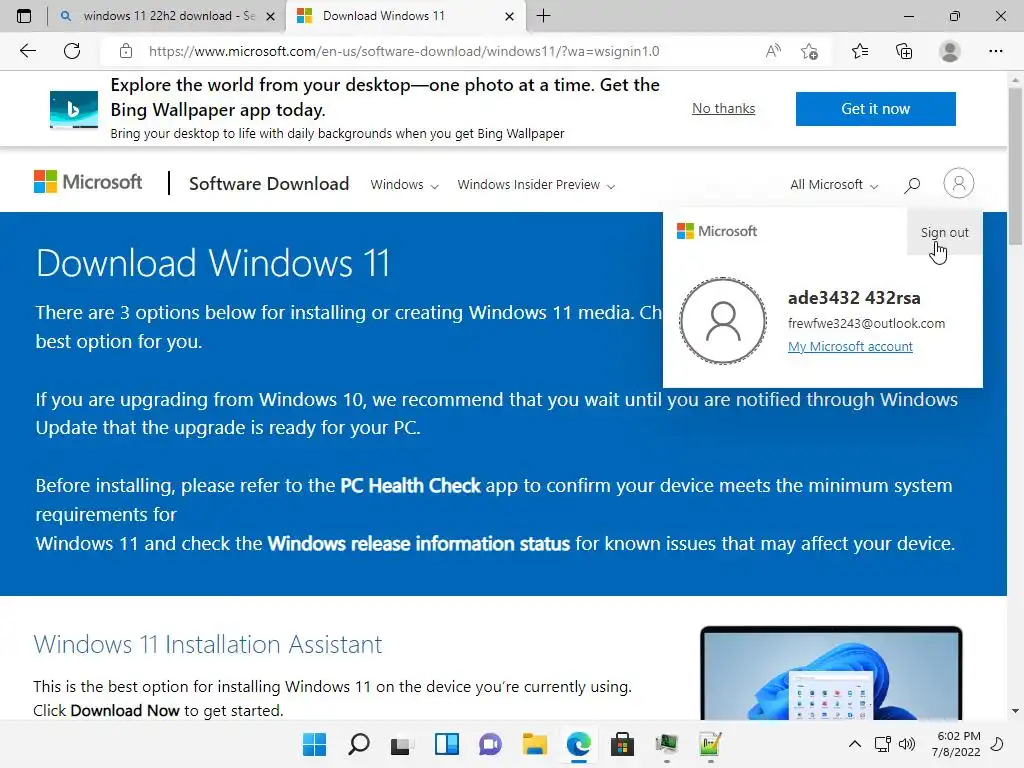Open the Favorites list icon
Image resolution: width=1024 pixels, height=768 pixels.
coord(859,51)
